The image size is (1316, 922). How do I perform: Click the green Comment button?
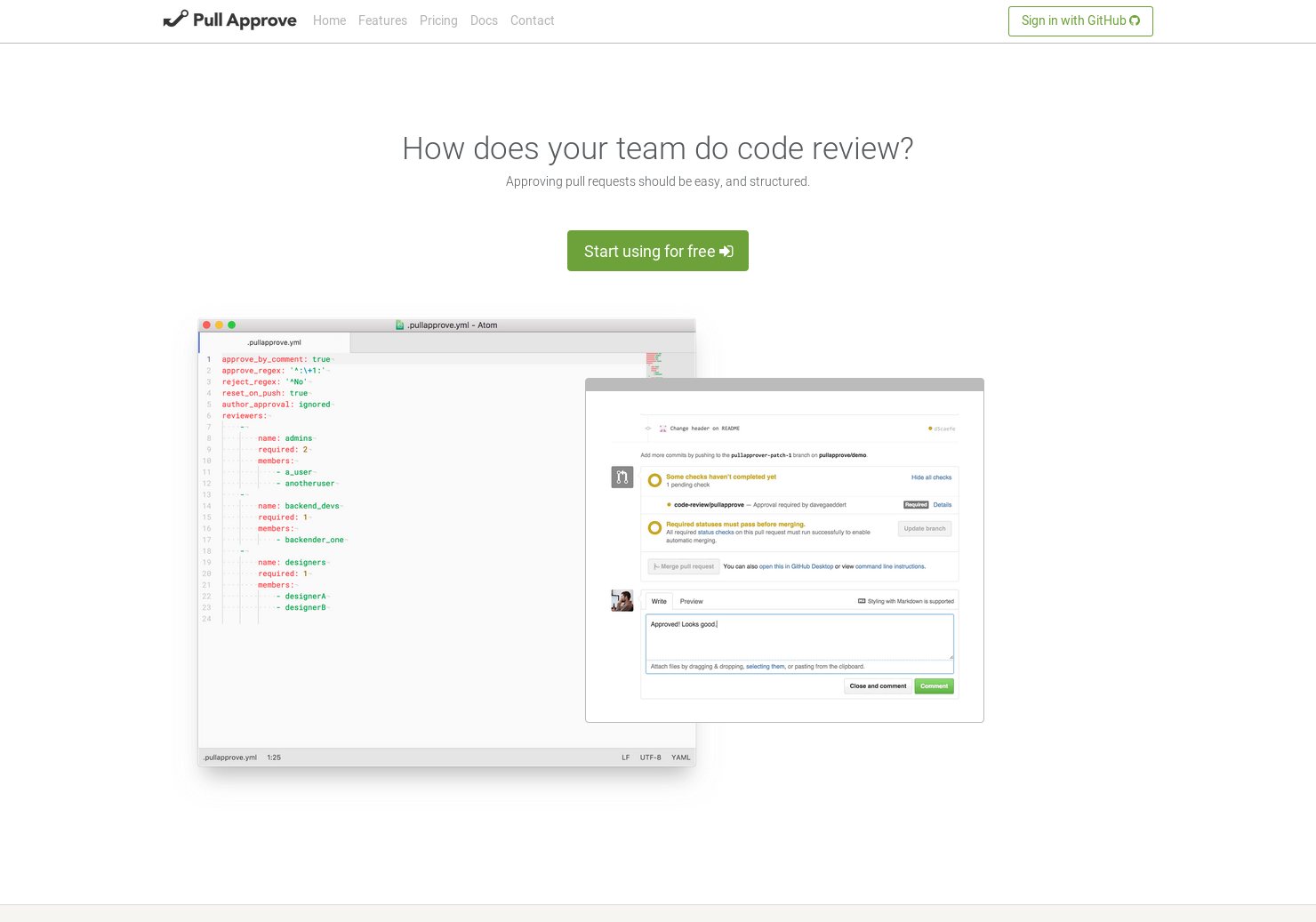(934, 686)
